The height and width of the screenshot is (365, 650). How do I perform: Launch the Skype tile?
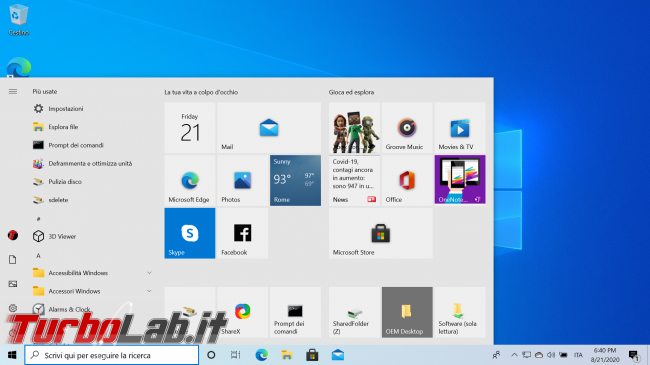click(189, 233)
